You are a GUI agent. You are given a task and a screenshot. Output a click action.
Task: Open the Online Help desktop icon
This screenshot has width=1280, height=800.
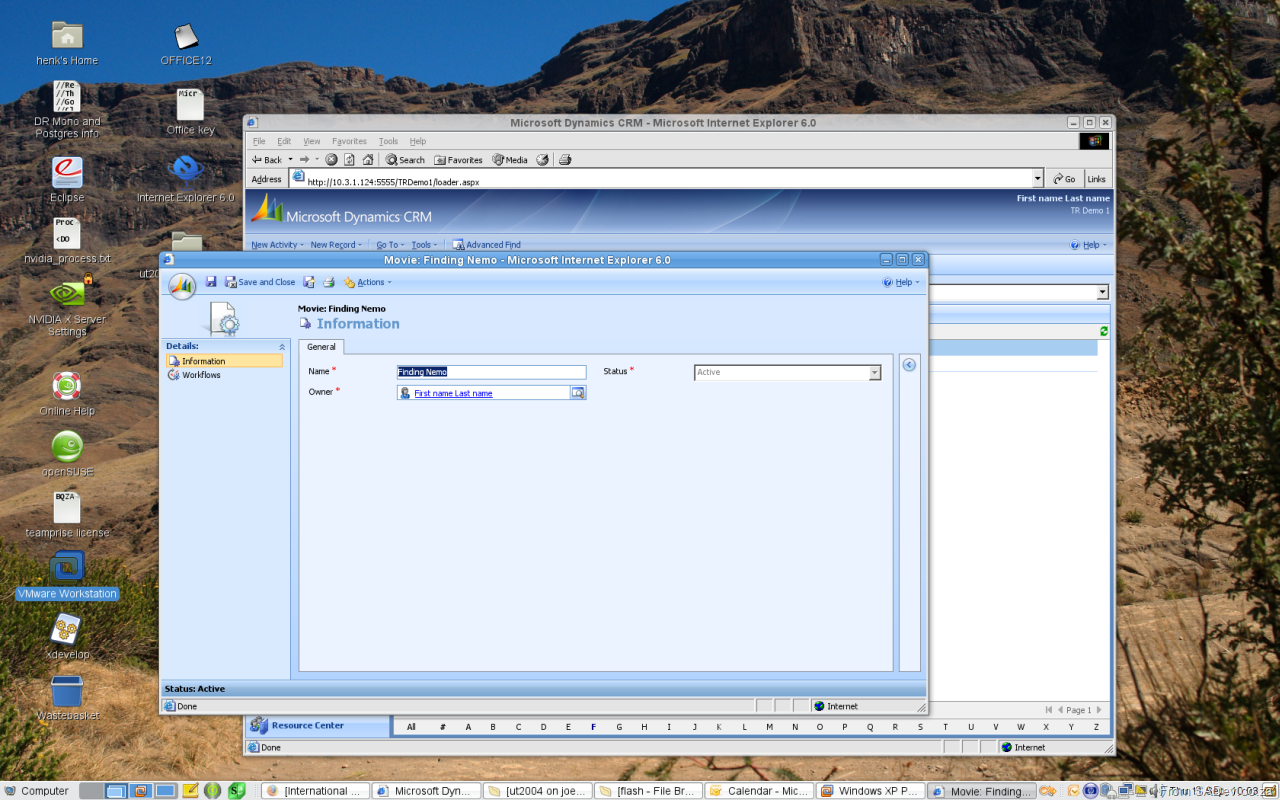[67, 392]
